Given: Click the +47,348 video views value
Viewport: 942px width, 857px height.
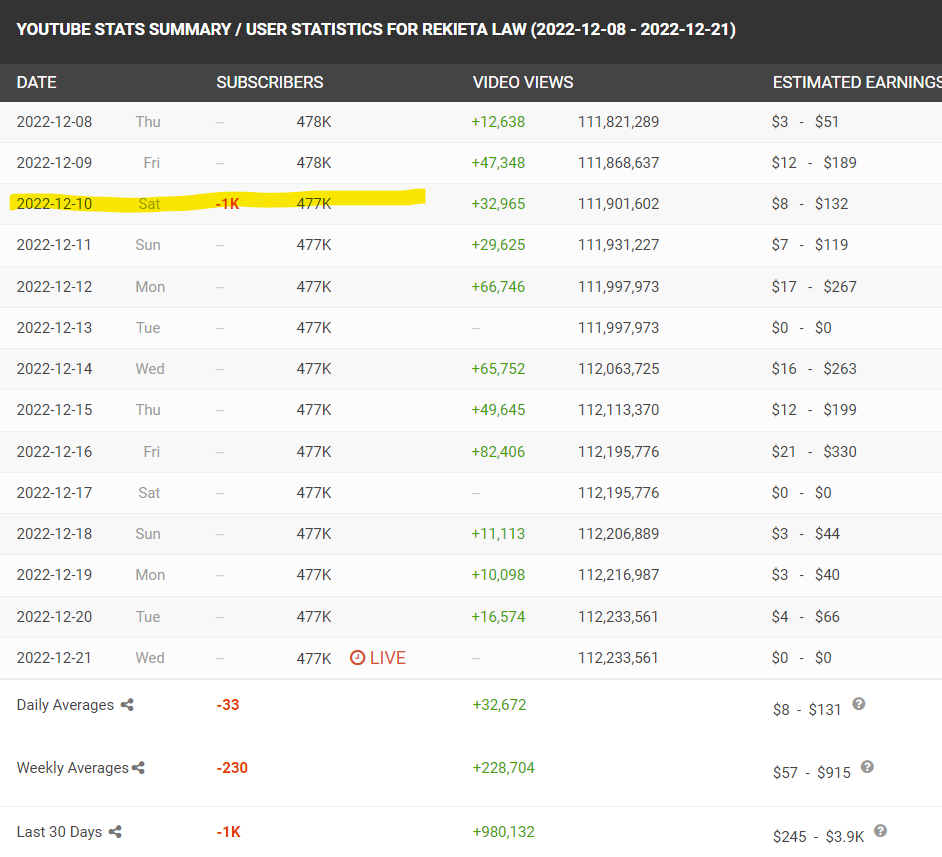Looking at the screenshot, I should [498, 163].
